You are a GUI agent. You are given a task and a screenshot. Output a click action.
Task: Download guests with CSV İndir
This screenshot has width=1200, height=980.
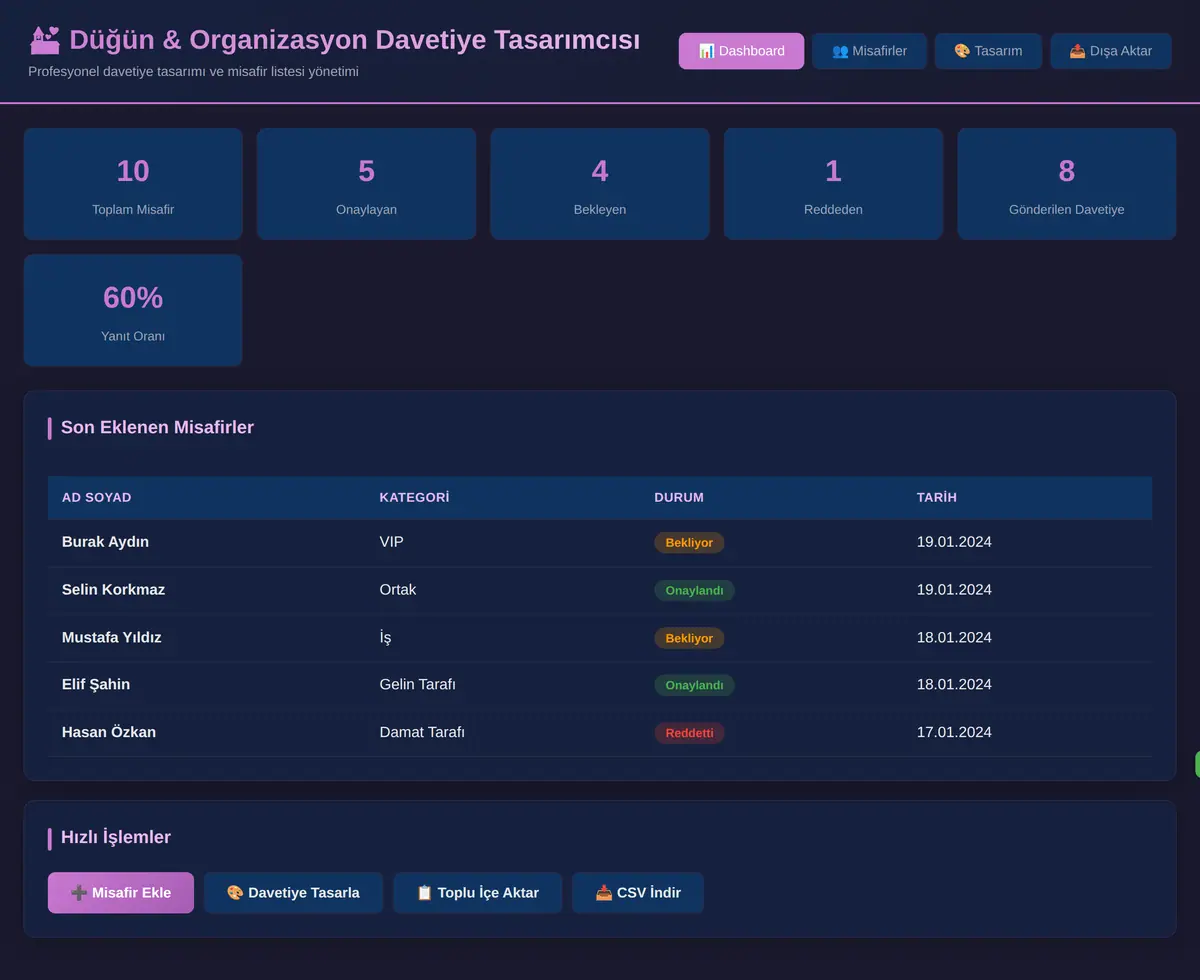pyautogui.click(x=638, y=893)
